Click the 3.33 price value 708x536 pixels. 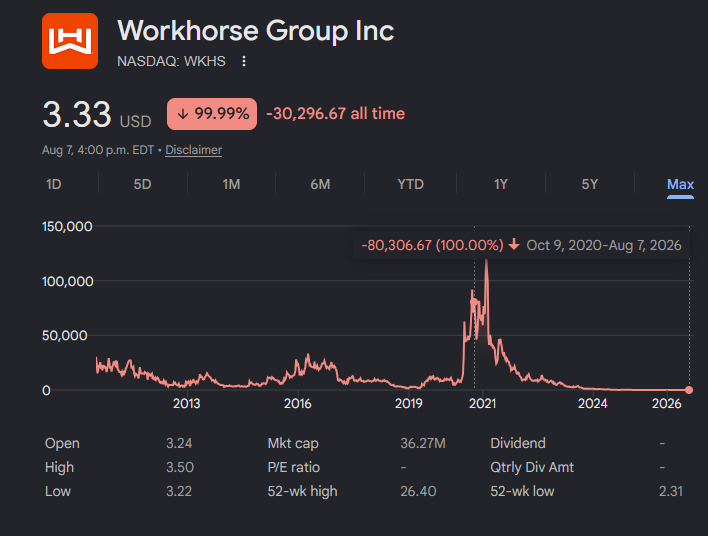[x=77, y=114]
